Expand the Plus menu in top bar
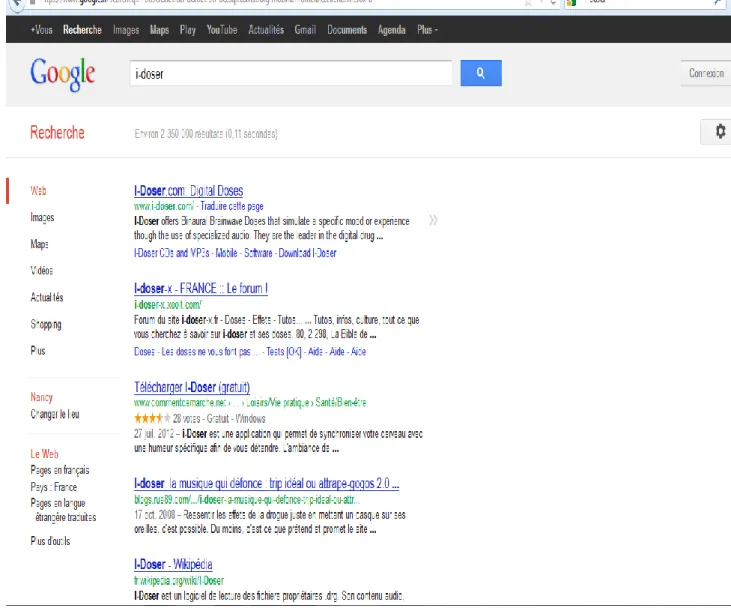 tap(427, 30)
